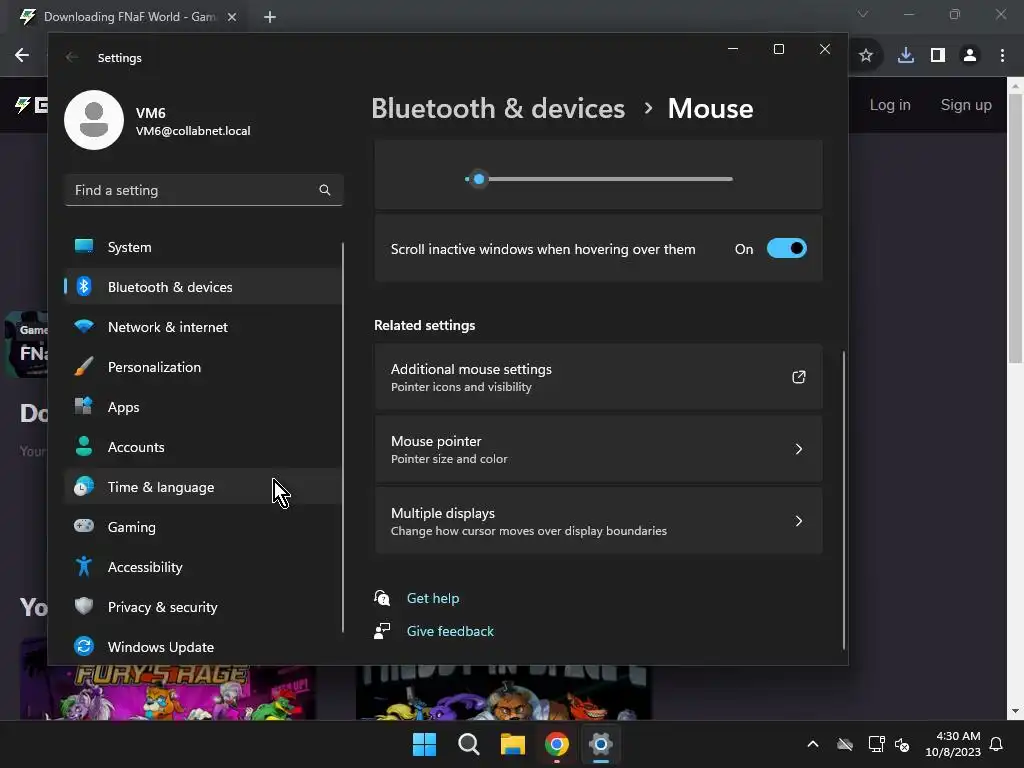This screenshot has width=1024, height=768.
Task: Click the Accounts person icon
Action: 84,446
